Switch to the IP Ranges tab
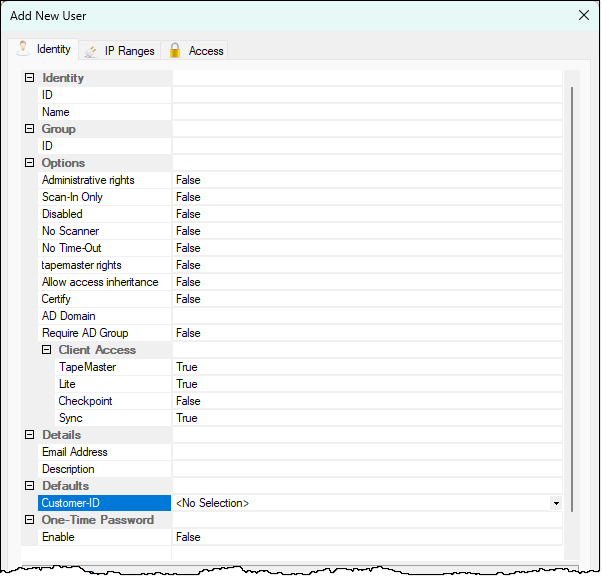Image resolution: width=602 pixels, height=577 pixels. point(129,51)
